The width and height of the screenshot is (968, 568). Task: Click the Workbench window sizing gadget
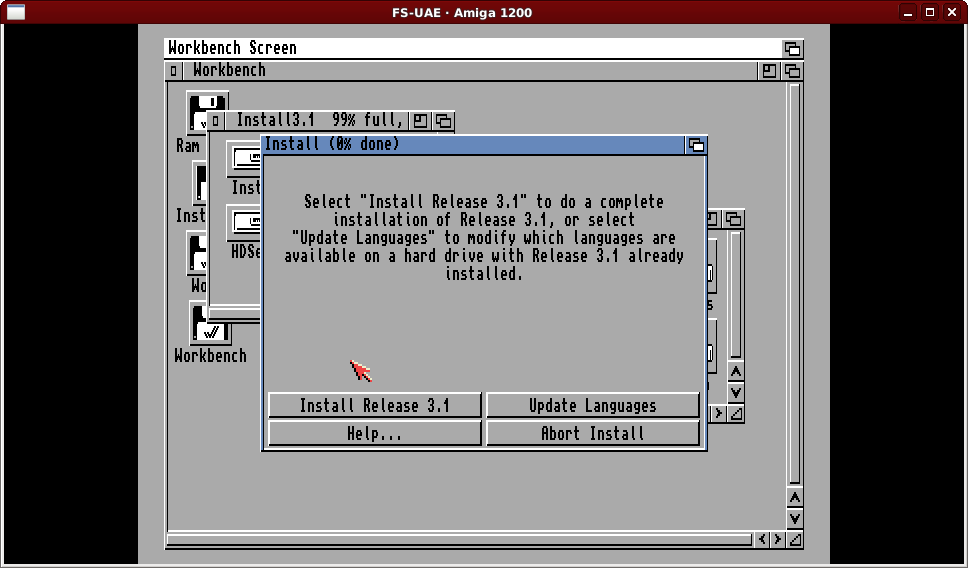coord(795,540)
